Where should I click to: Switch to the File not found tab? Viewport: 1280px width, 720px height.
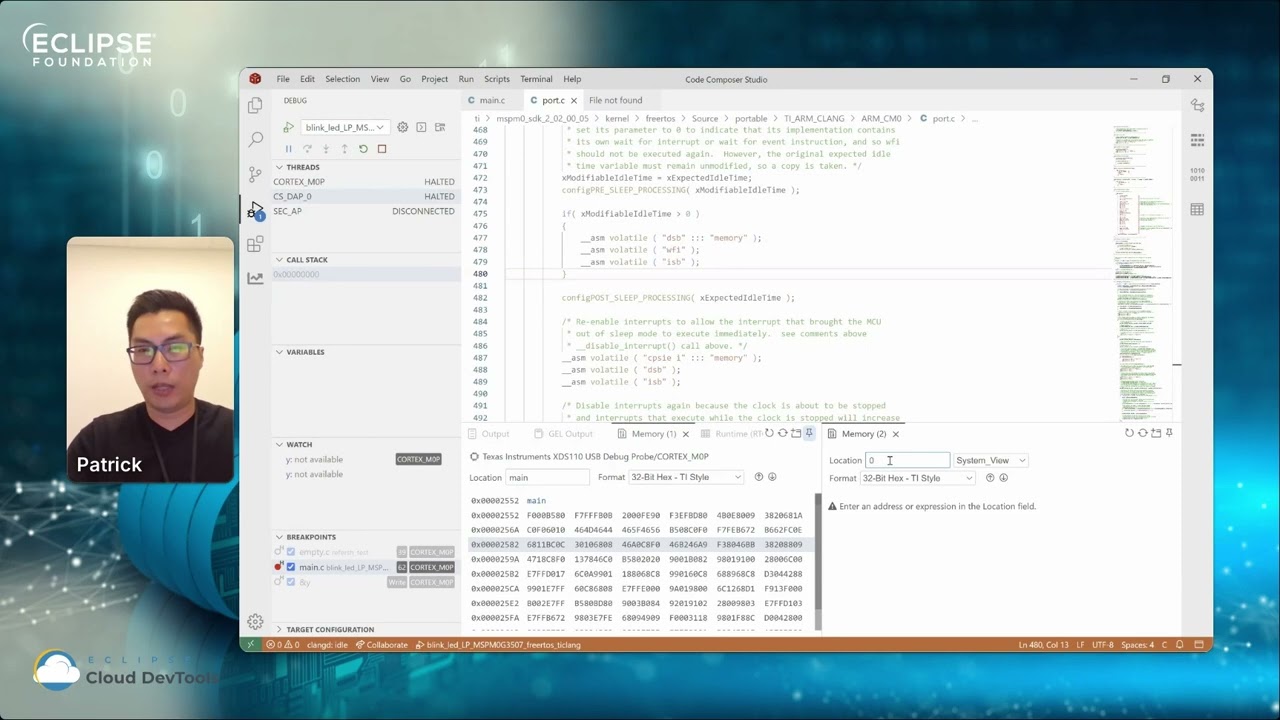[x=615, y=100]
